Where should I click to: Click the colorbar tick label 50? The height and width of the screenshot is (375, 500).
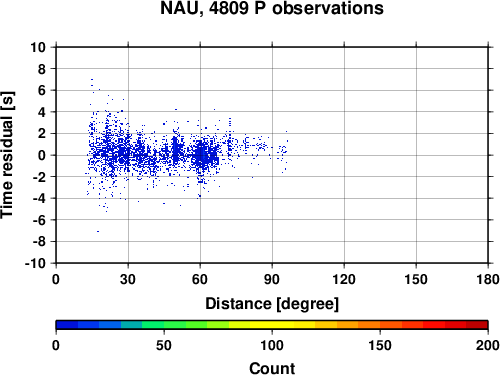pyautogui.click(x=164, y=345)
